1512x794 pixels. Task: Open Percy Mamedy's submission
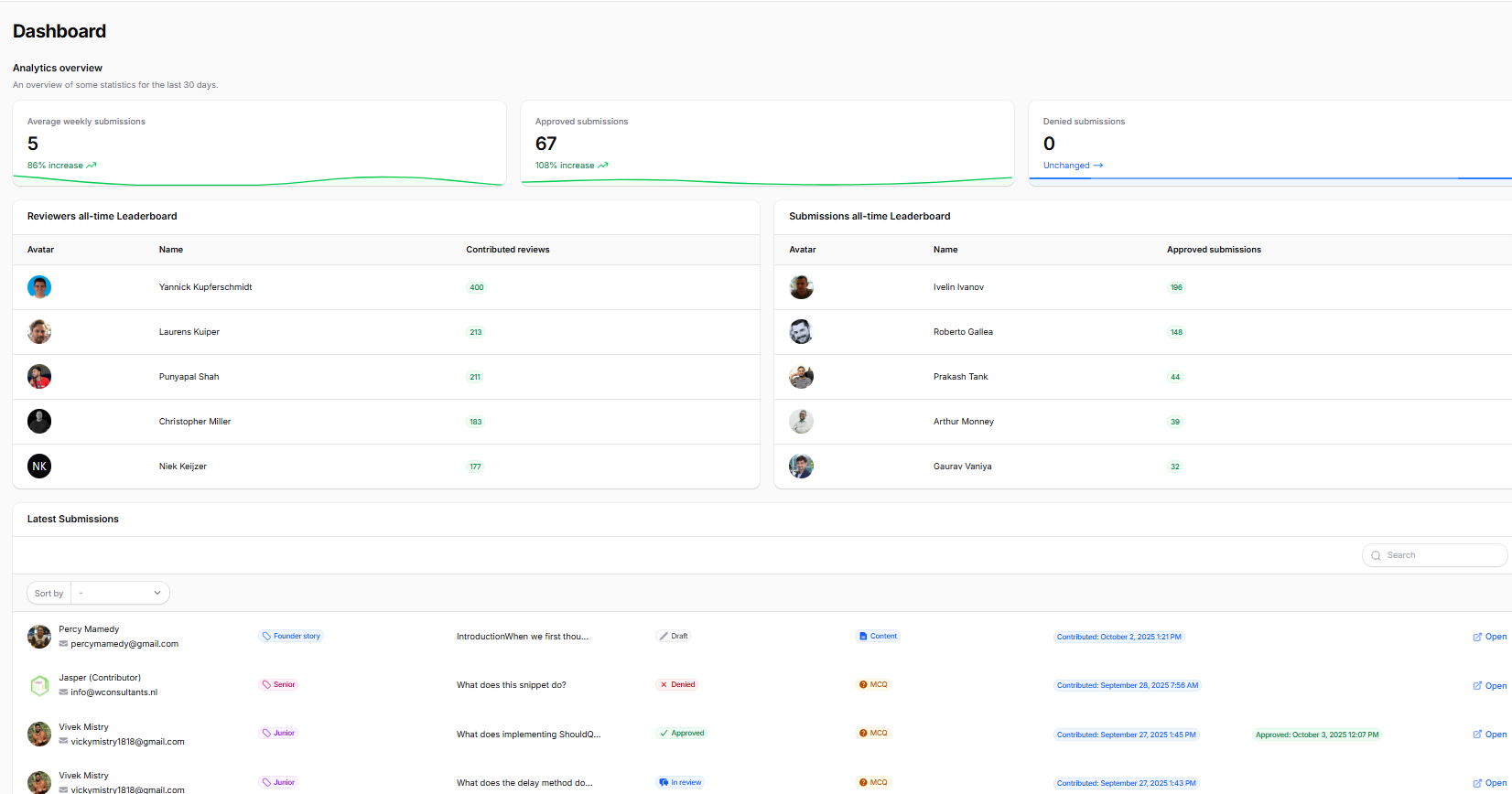[x=1489, y=637]
